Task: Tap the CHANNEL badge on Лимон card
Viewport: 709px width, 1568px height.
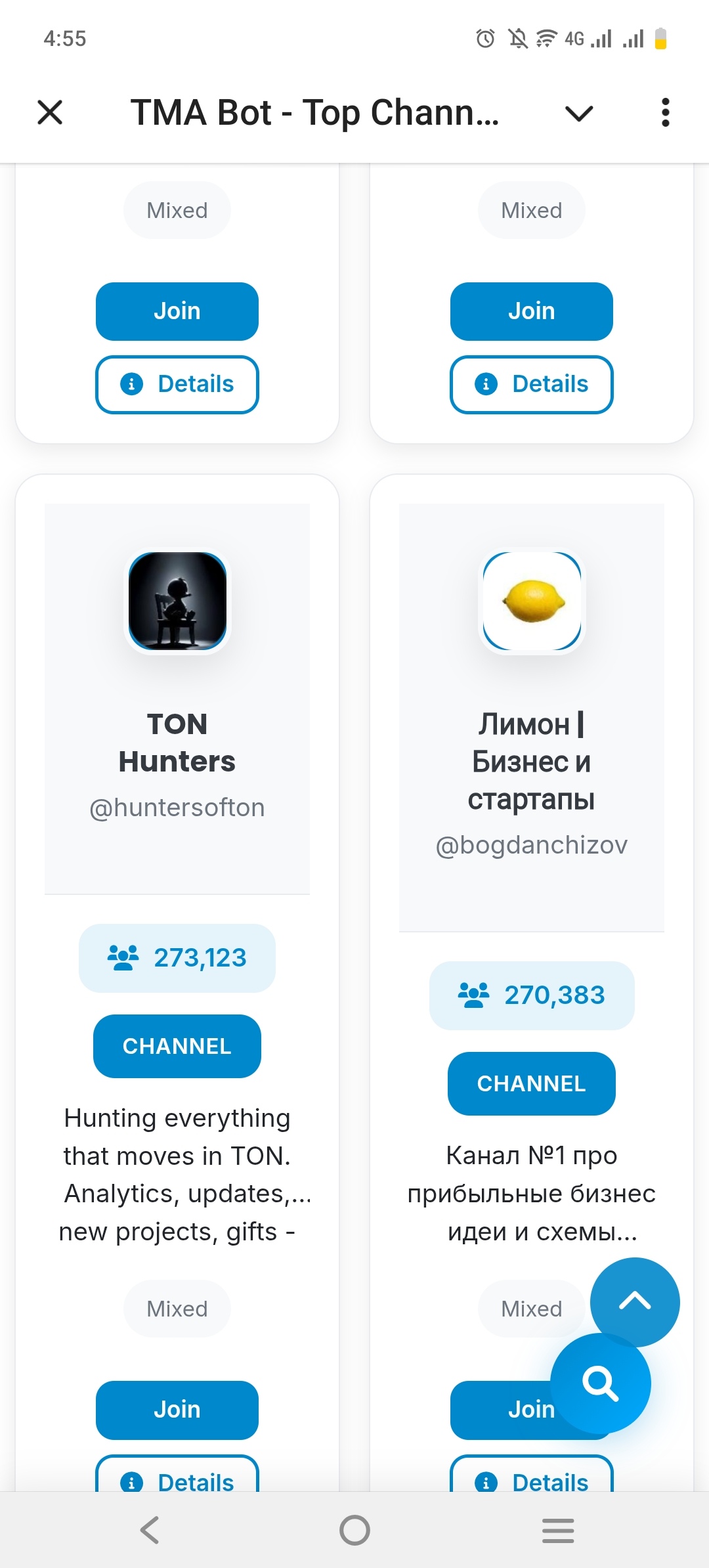Action: click(x=531, y=1083)
